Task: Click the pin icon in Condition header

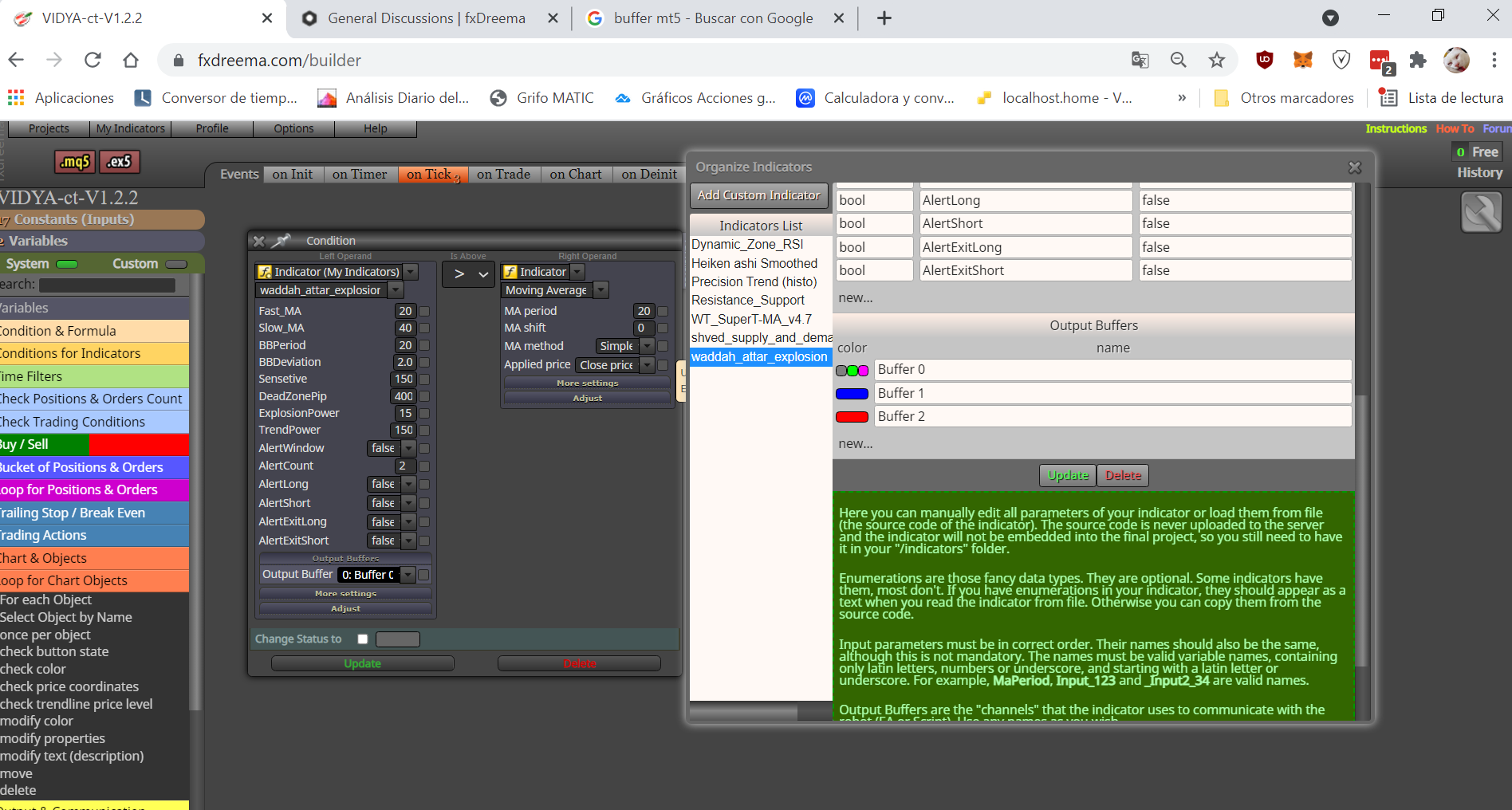Action: click(x=282, y=240)
